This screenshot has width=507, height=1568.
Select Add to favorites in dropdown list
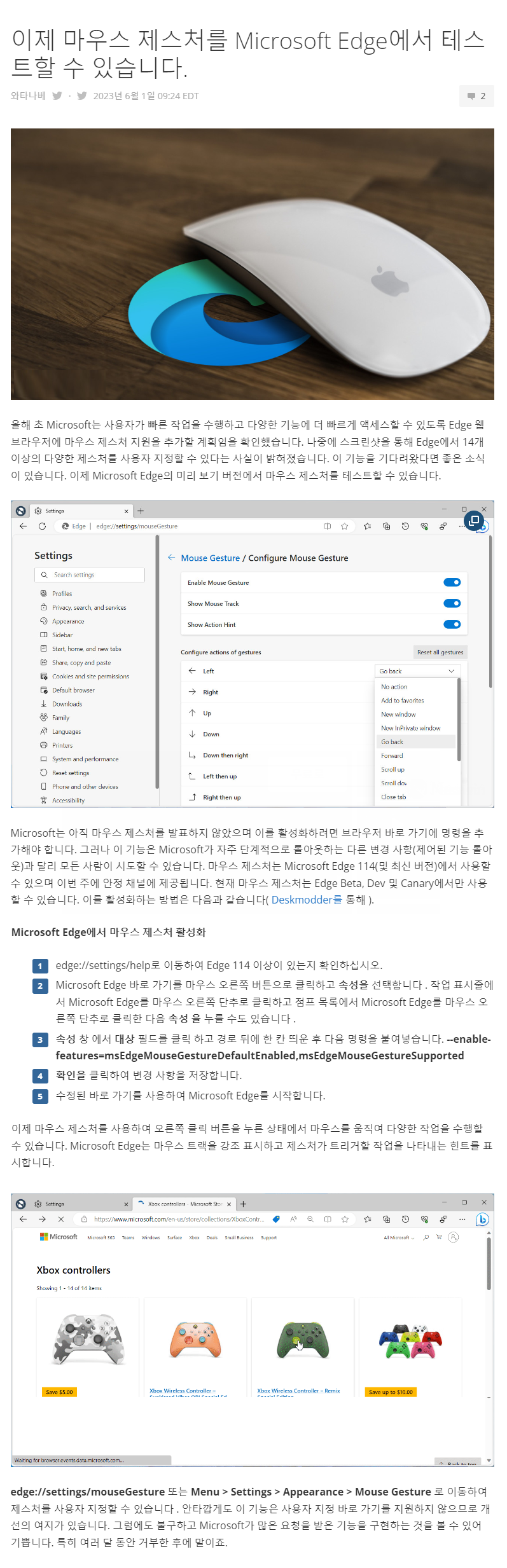click(x=403, y=701)
